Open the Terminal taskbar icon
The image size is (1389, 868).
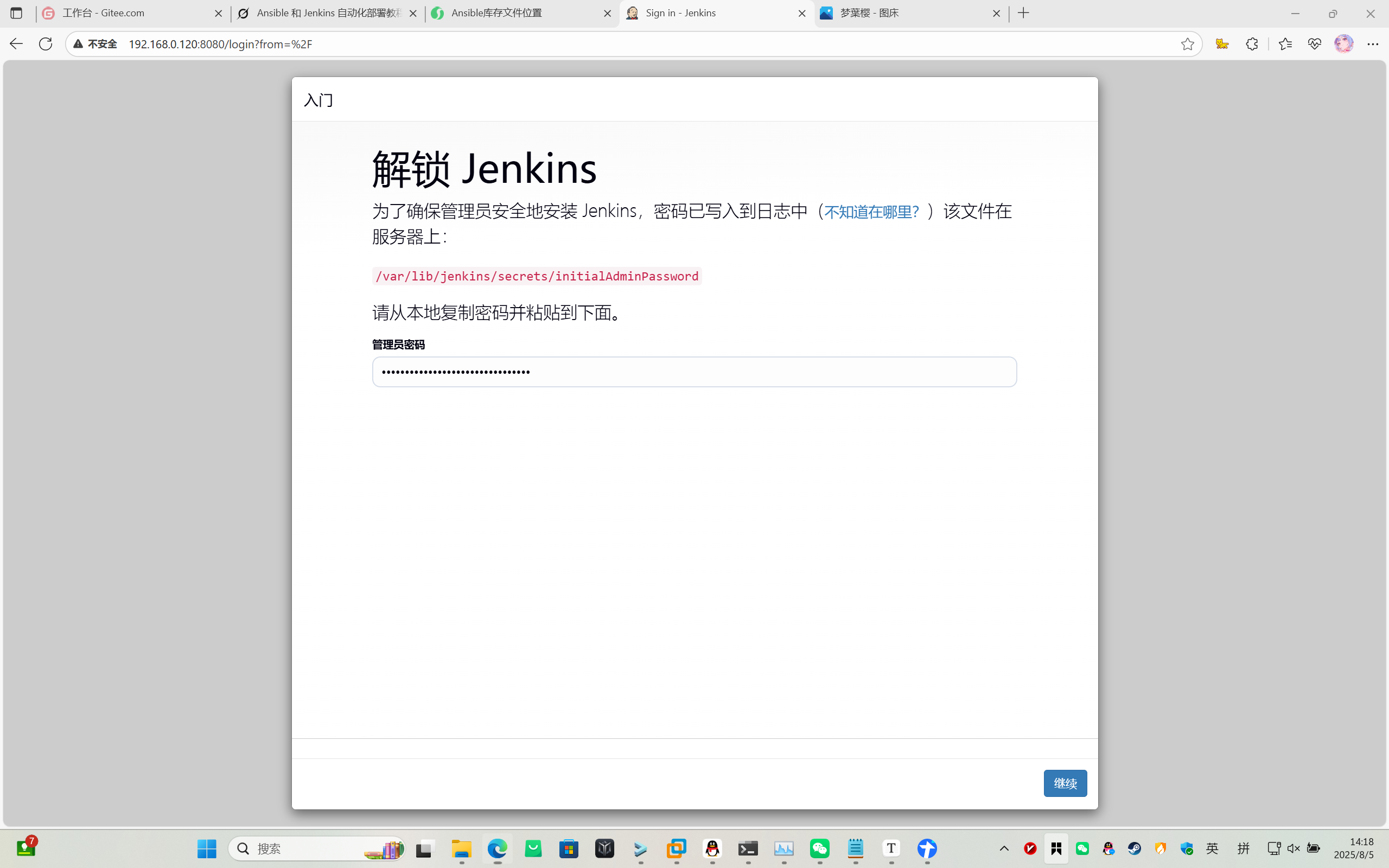click(748, 848)
